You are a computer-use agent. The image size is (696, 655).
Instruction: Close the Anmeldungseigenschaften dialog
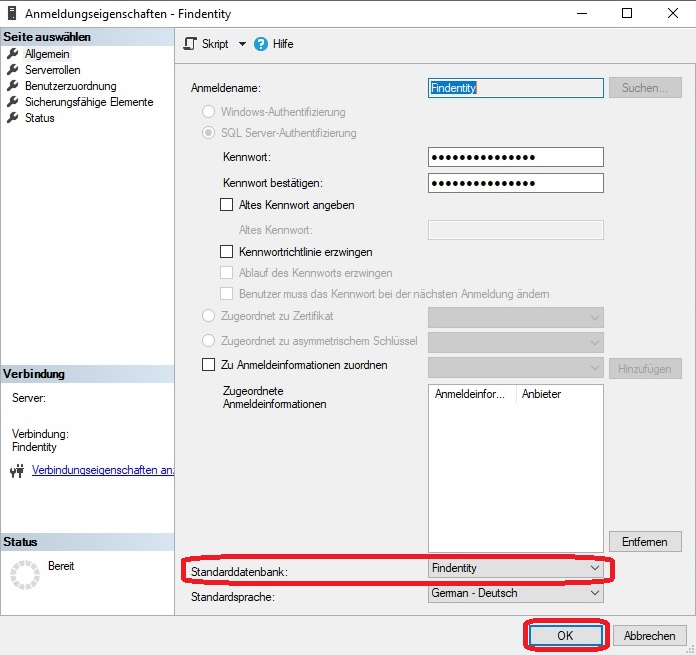[673, 13]
